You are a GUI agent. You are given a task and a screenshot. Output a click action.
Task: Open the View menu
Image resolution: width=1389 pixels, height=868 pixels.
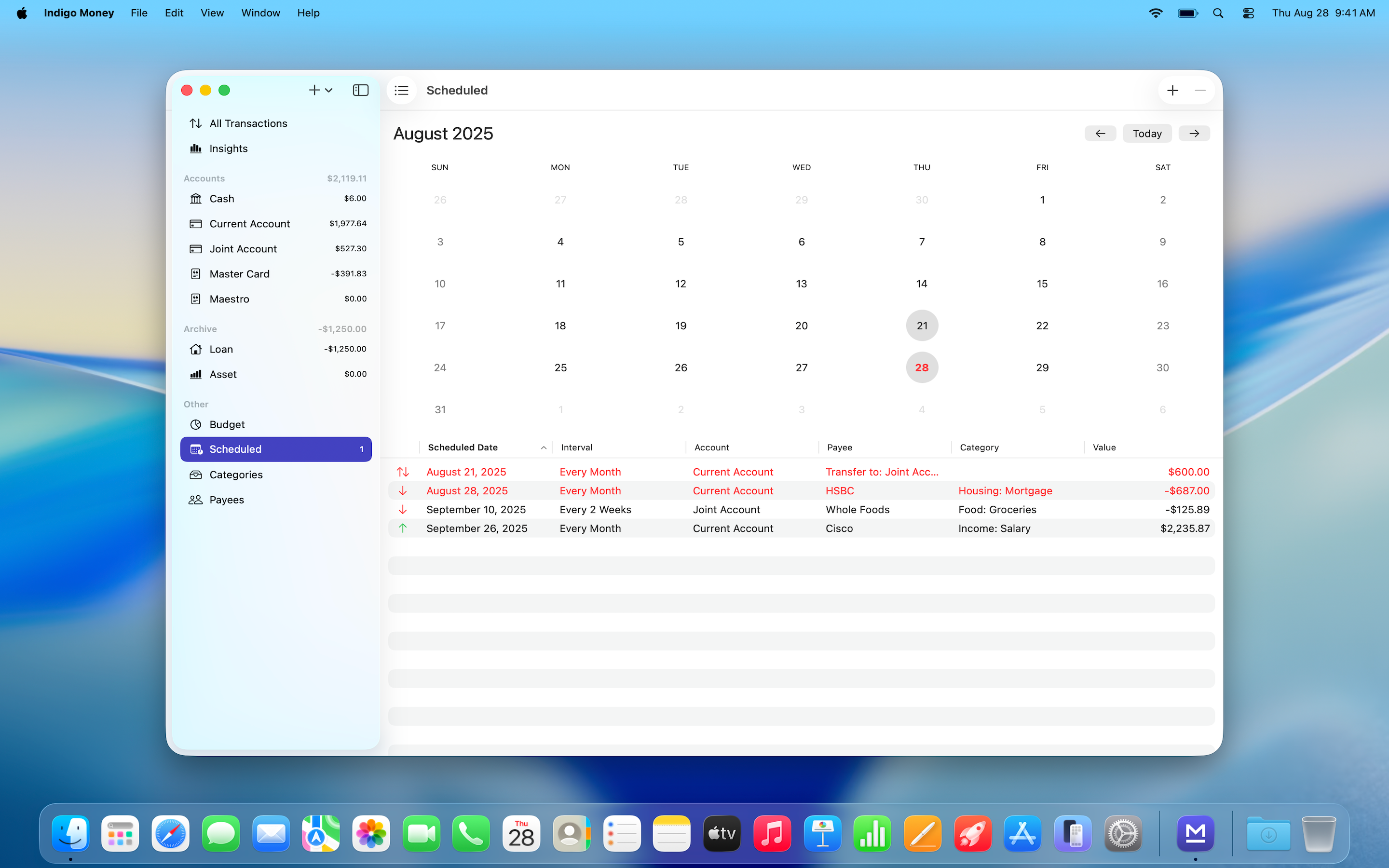point(212,13)
